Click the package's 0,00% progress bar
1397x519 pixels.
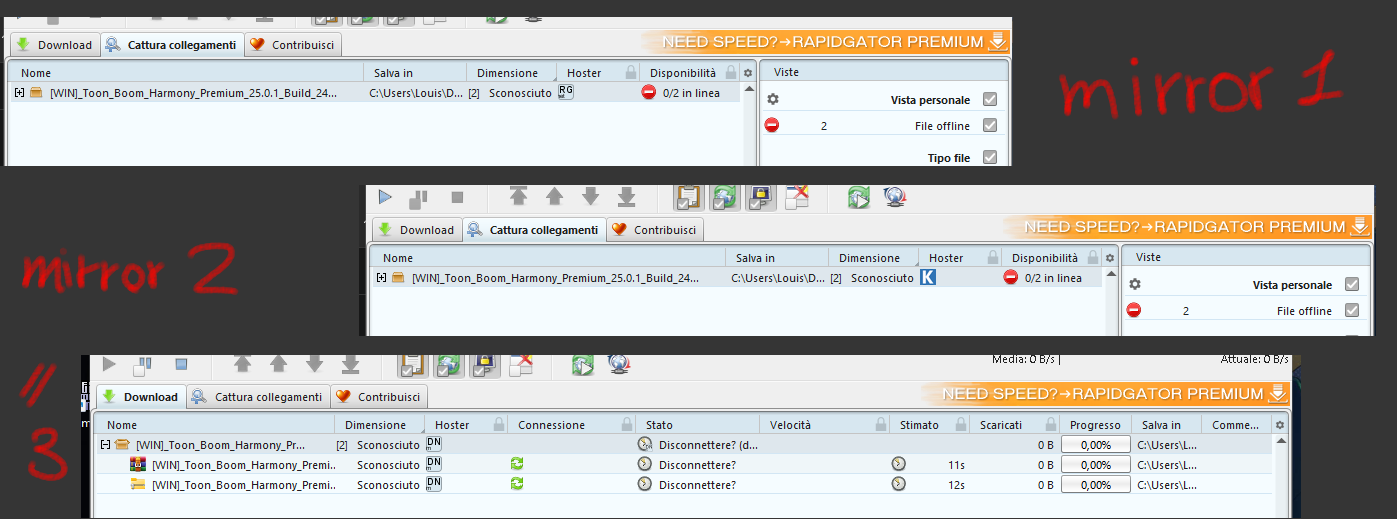click(x=1095, y=445)
